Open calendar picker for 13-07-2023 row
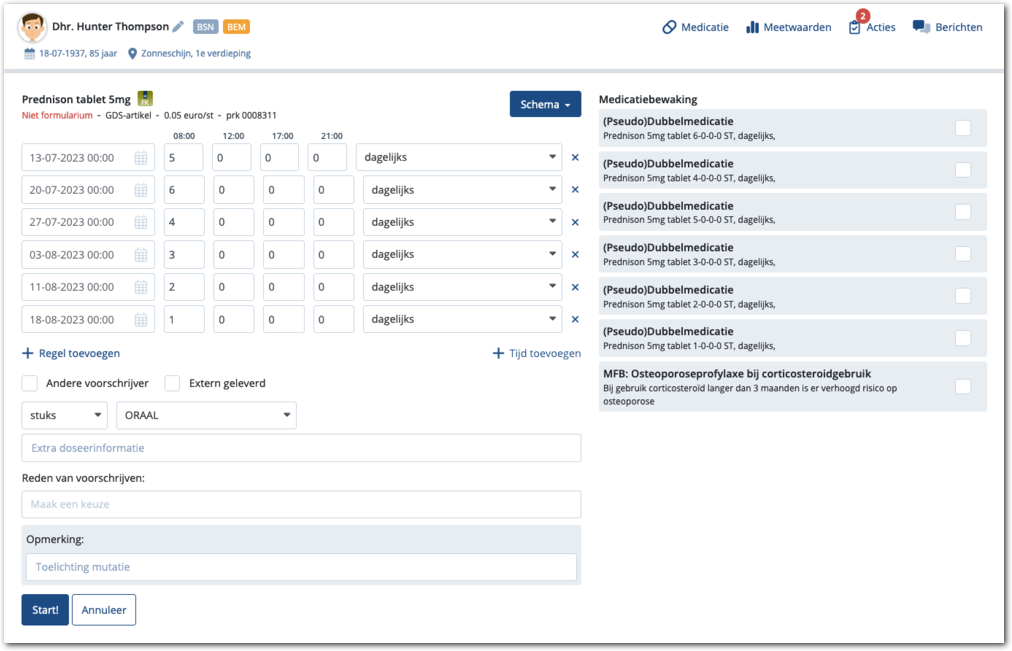1012x651 pixels. pos(141,158)
